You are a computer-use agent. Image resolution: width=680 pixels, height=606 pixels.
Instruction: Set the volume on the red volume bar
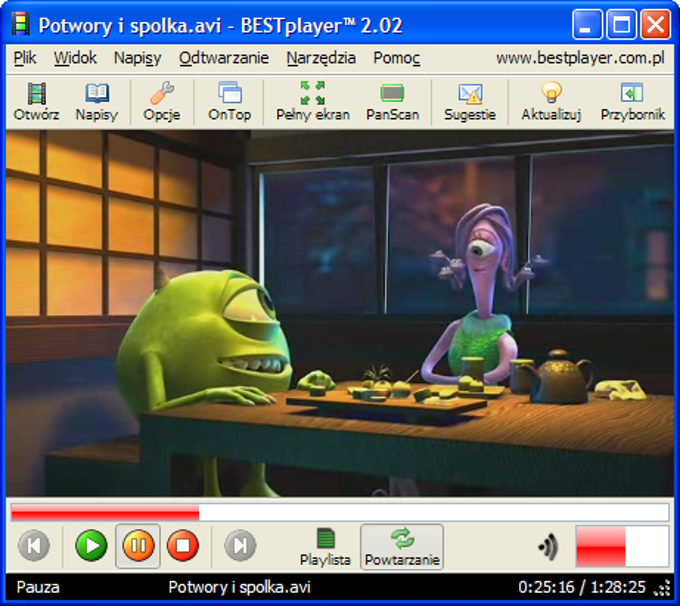click(x=622, y=546)
